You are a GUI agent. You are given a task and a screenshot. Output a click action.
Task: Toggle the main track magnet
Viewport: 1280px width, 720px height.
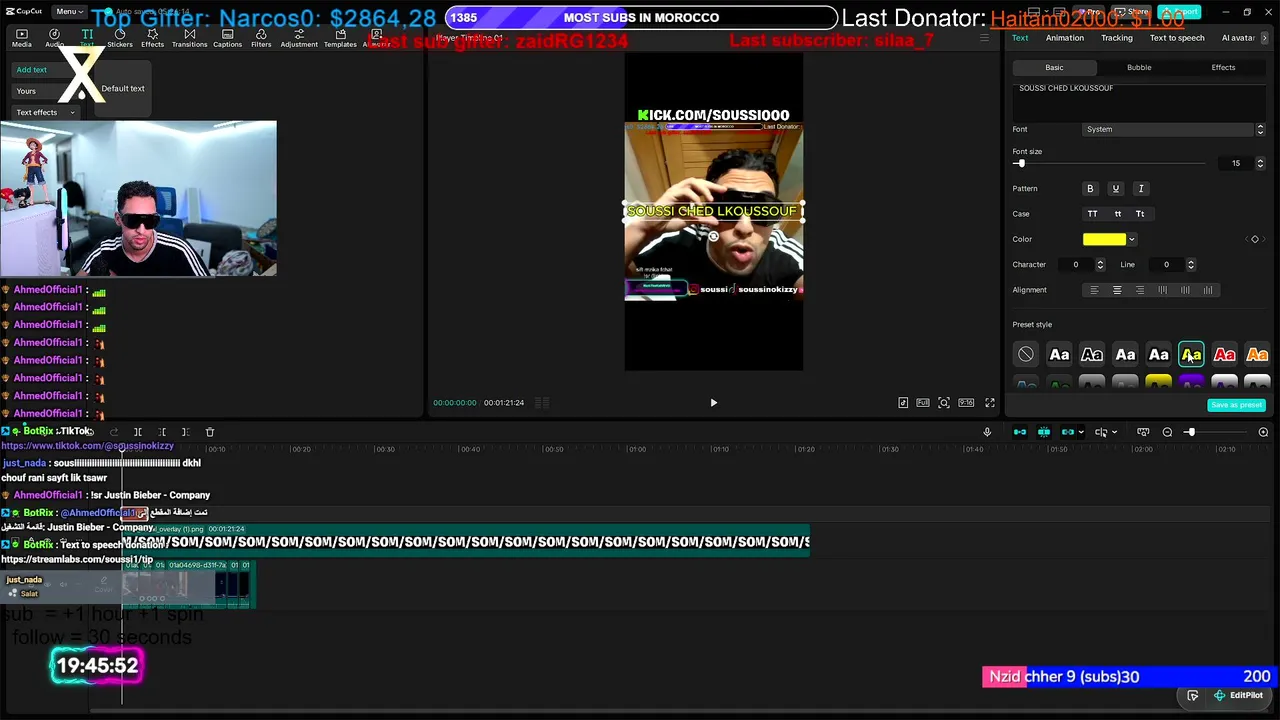[x=1020, y=432]
